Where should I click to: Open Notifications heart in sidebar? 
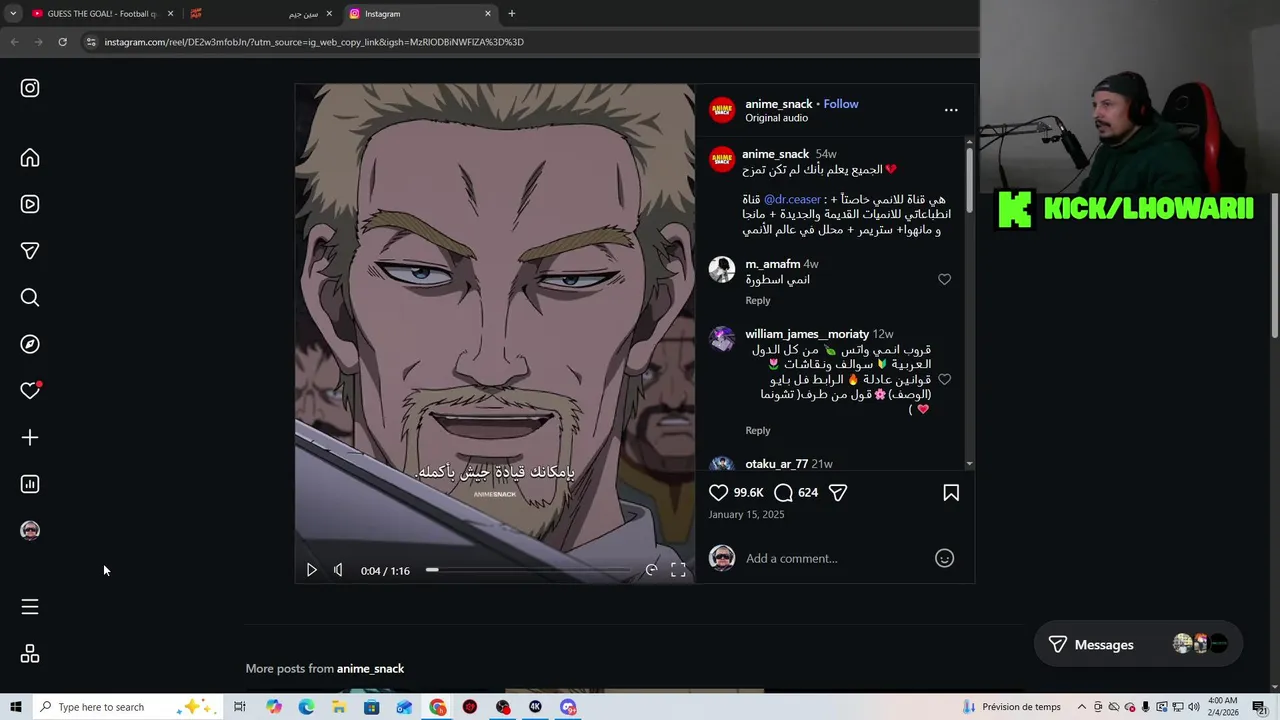coord(30,390)
